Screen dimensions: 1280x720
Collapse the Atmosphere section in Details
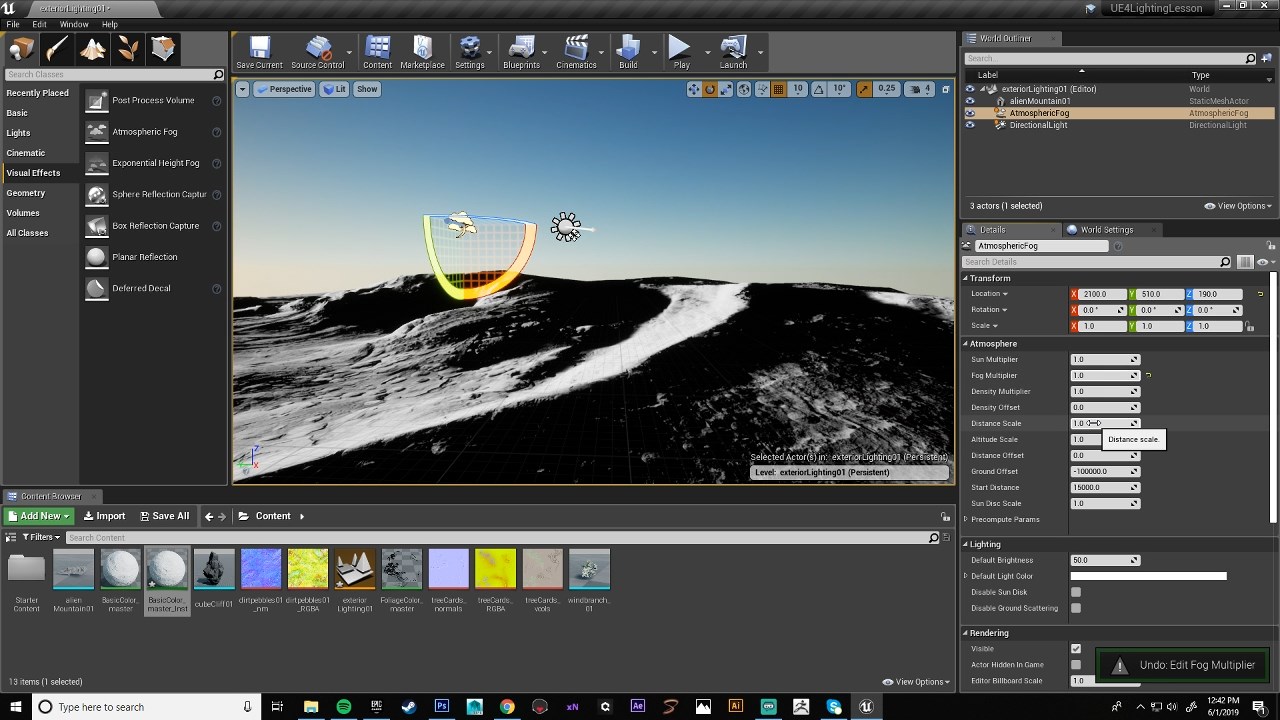click(964, 343)
